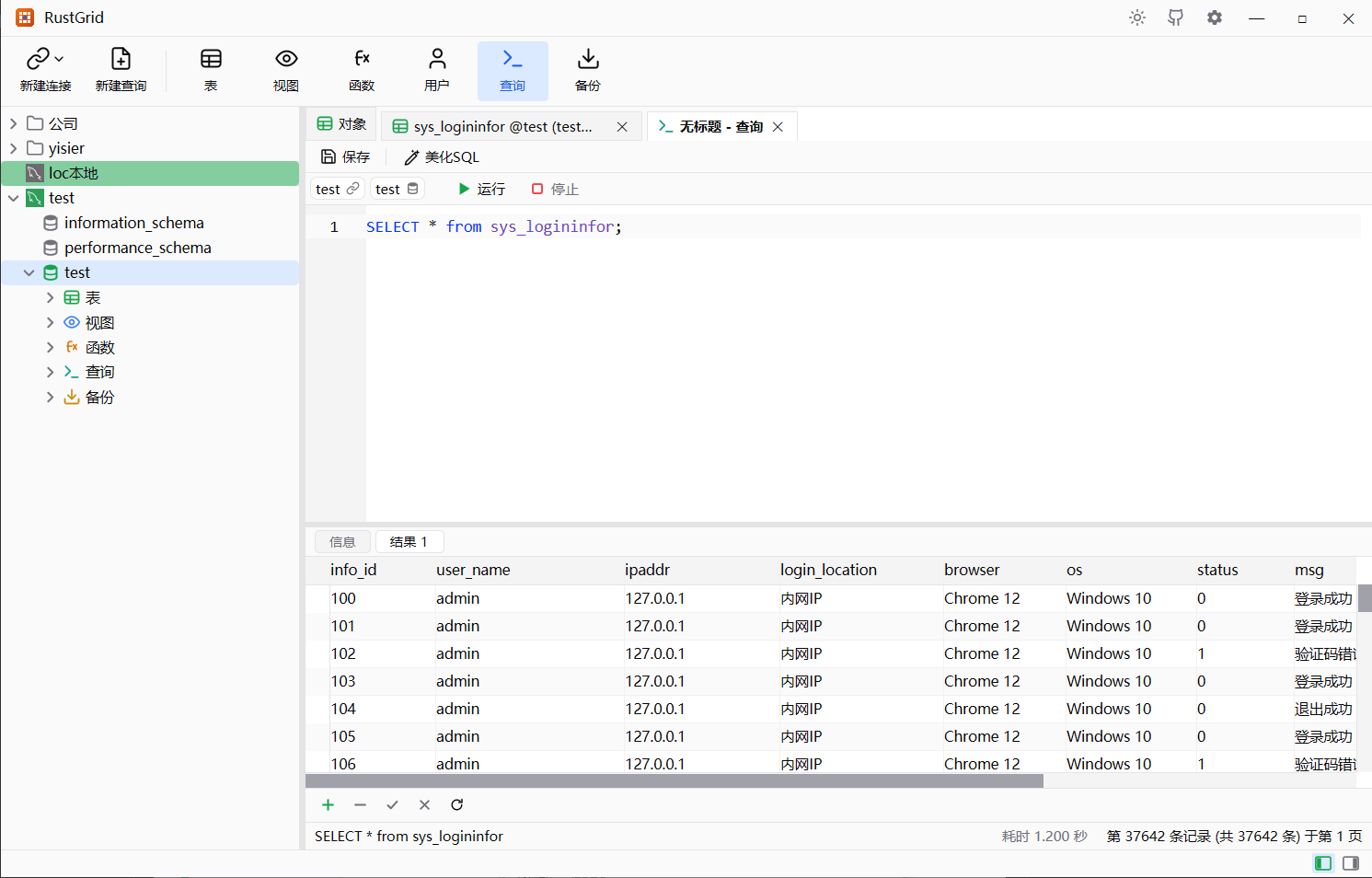Click the refresh icon below results grid
This screenshot has width=1372, height=878.
[456, 804]
